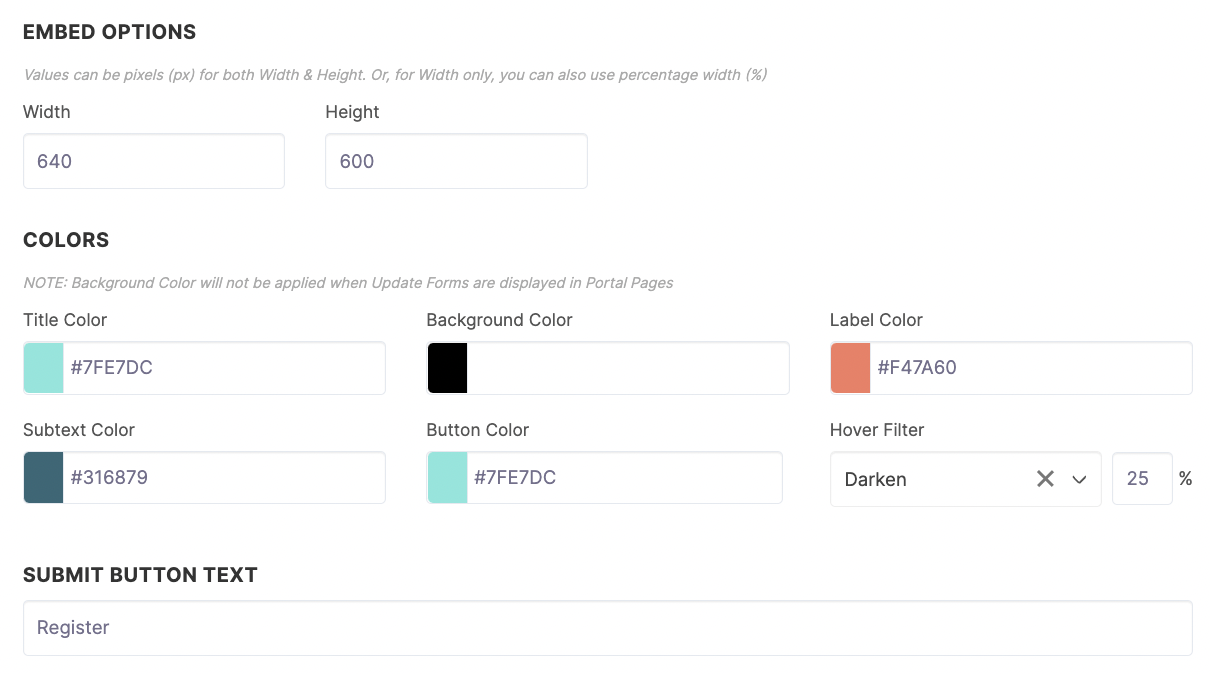Image resolution: width=1210 pixels, height=674 pixels.
Task: Clear the Darken hover filter selection
Action: point(1045,479)
